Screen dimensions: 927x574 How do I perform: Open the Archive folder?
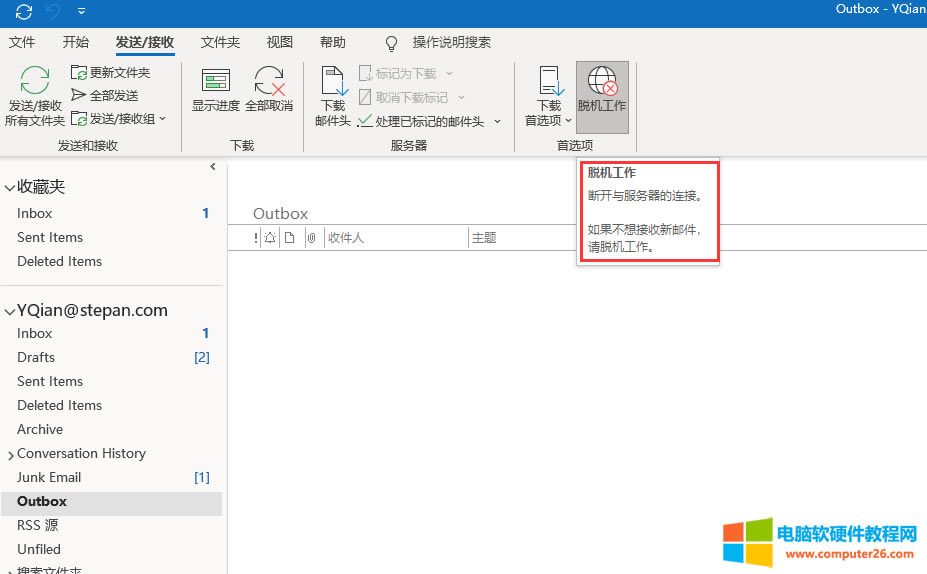(111, 429)
